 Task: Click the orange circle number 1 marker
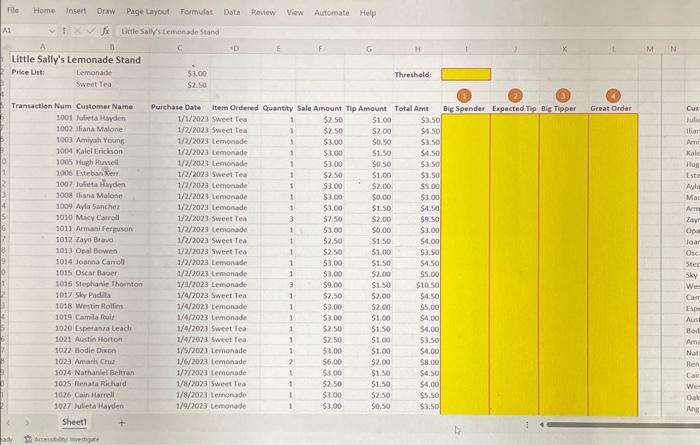click(464, 96)
